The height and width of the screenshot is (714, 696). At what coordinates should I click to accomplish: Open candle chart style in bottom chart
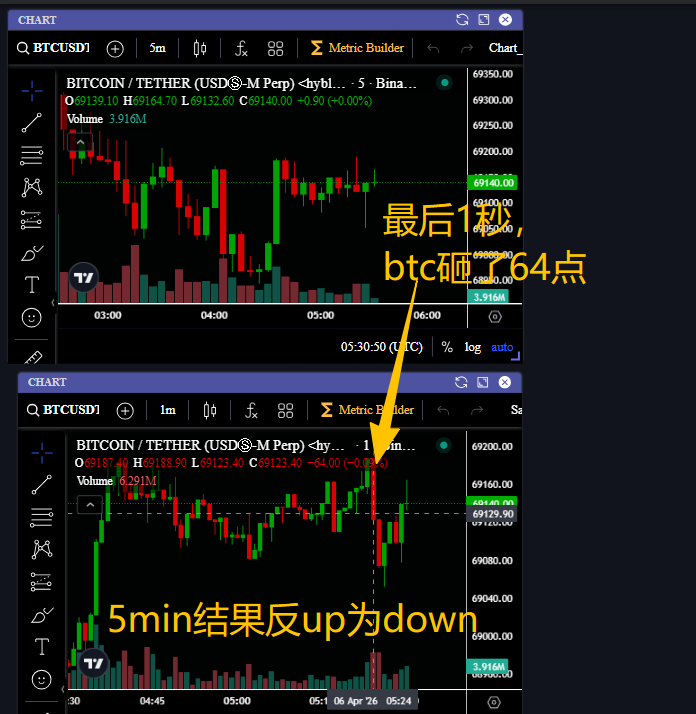210,411
